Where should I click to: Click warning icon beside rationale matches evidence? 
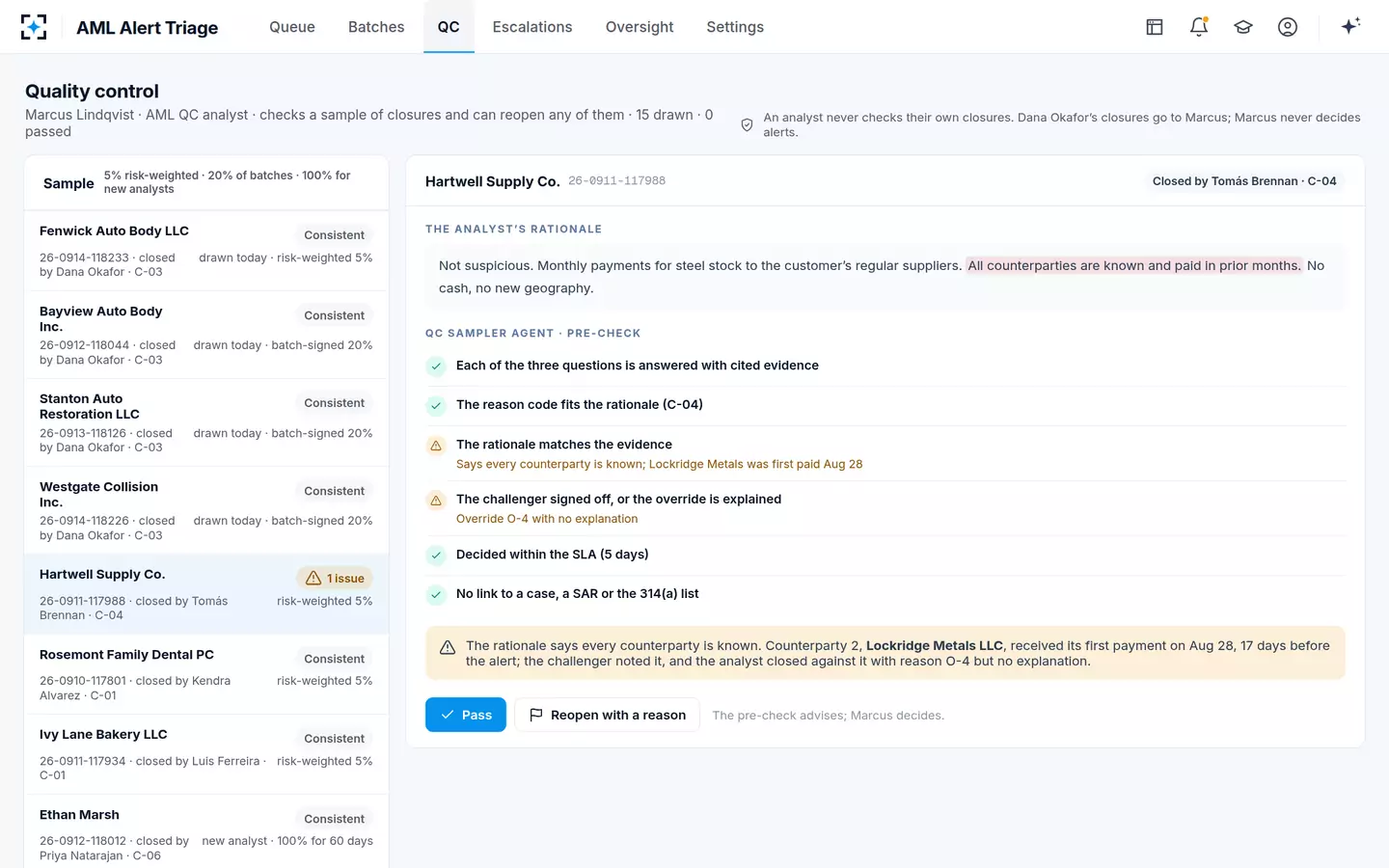(x=436, y=446)
